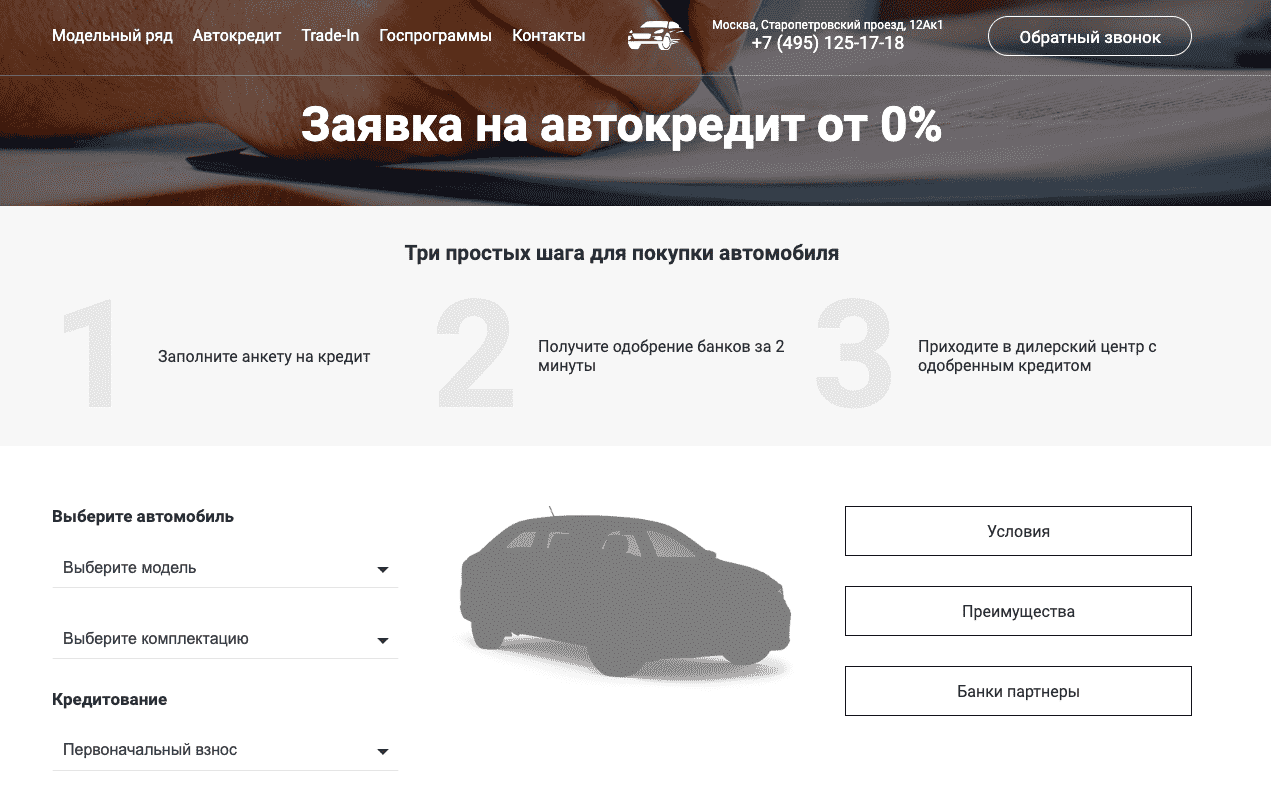Call the +7 (495) 125-17-18 phone number
Viewport: 1271px width, 796px height.
(x=827, y=43)
